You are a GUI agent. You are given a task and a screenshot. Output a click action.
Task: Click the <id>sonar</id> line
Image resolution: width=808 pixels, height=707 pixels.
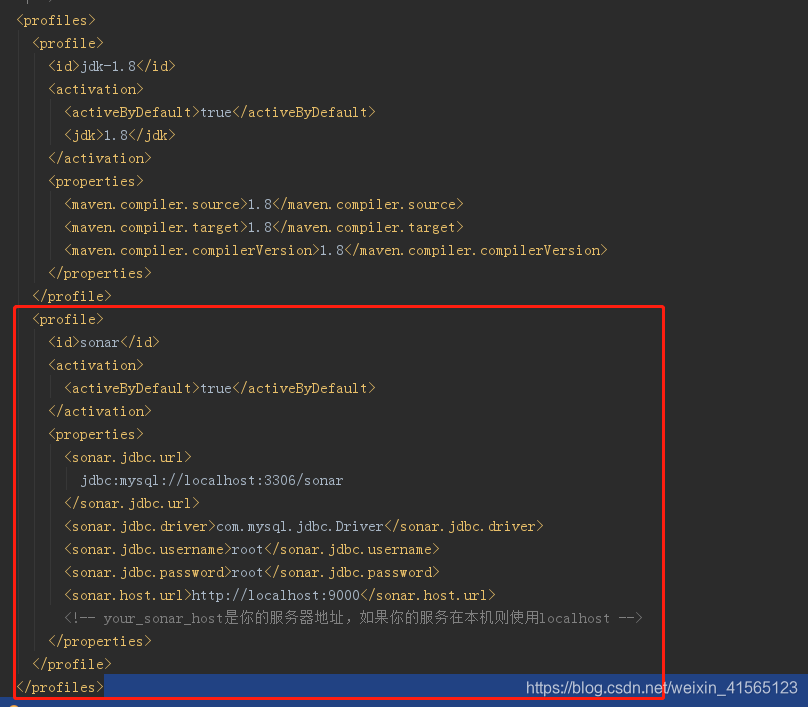pyautogui.click(x=104, y=342)
